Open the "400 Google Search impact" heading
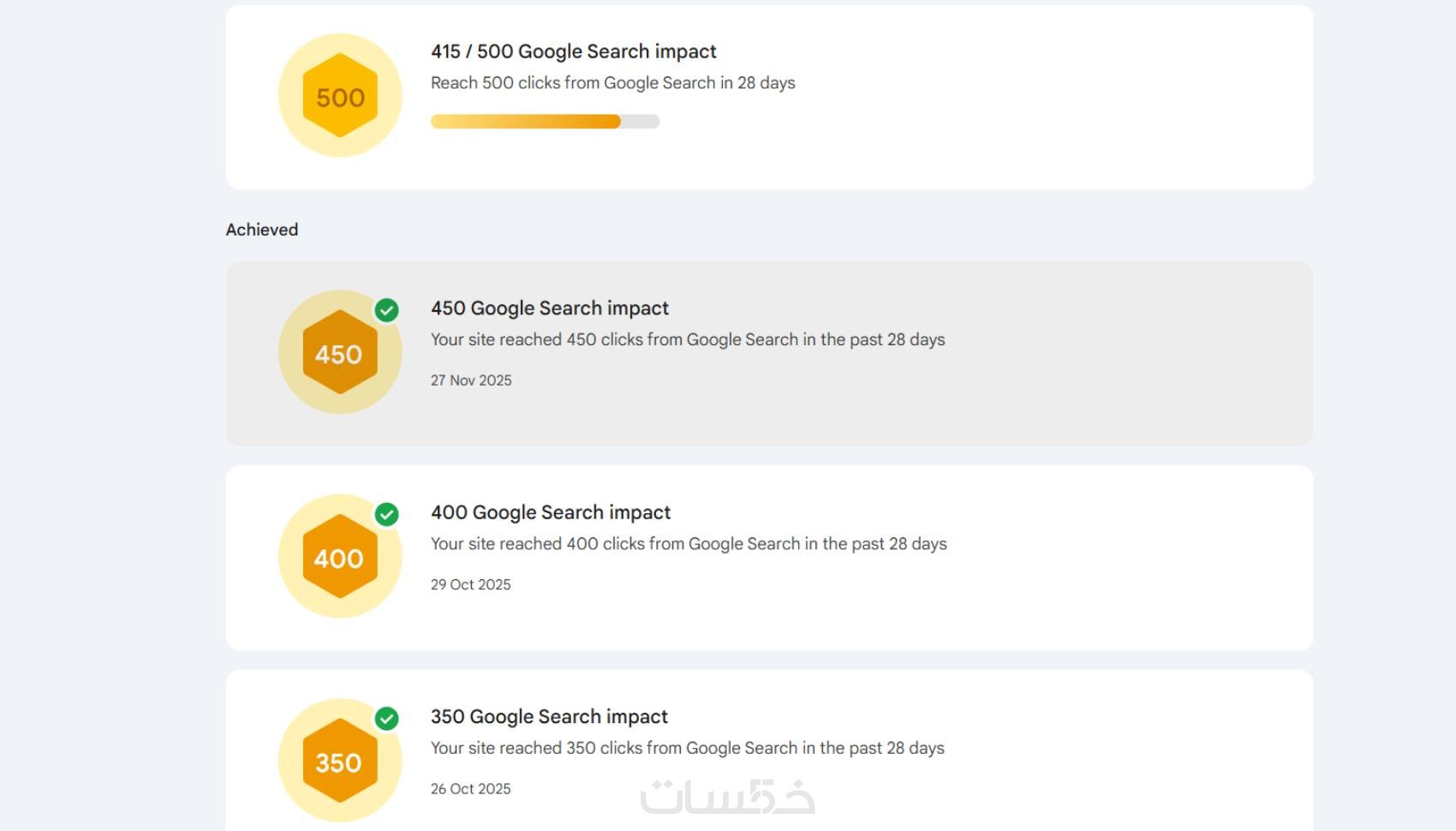Image resolution: width=1456 pixels, height=831 pixels. pos(550,512)
